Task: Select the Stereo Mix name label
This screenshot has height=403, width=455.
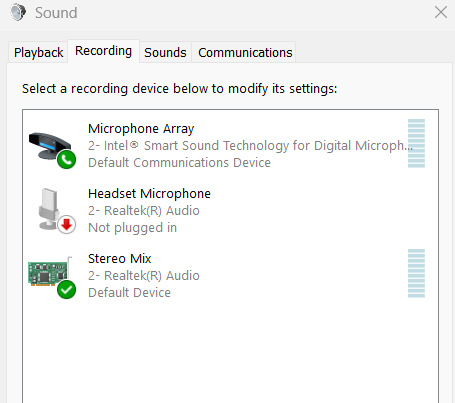Action: coord(120,259)
